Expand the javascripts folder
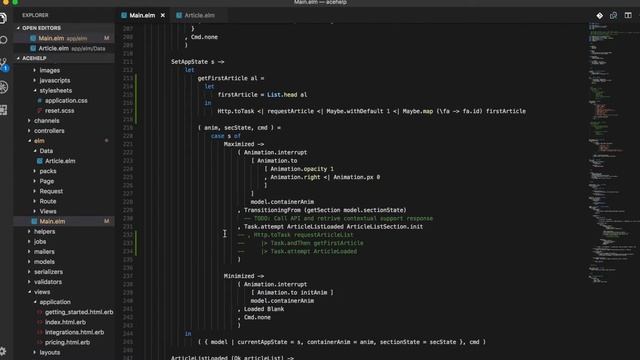This screenshot has width=640, height=360. point(55,80)
